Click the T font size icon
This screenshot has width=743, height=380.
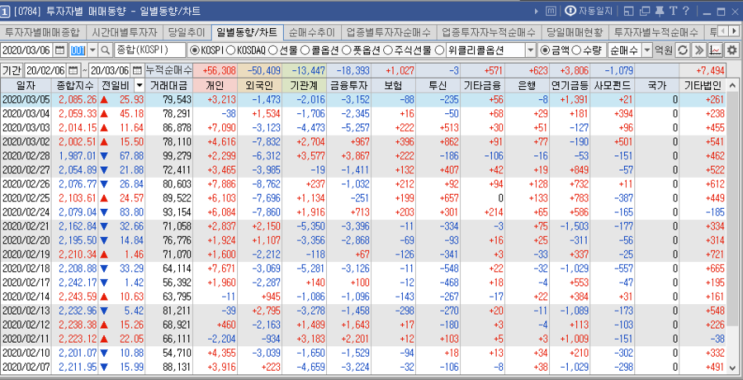(673, 11)
